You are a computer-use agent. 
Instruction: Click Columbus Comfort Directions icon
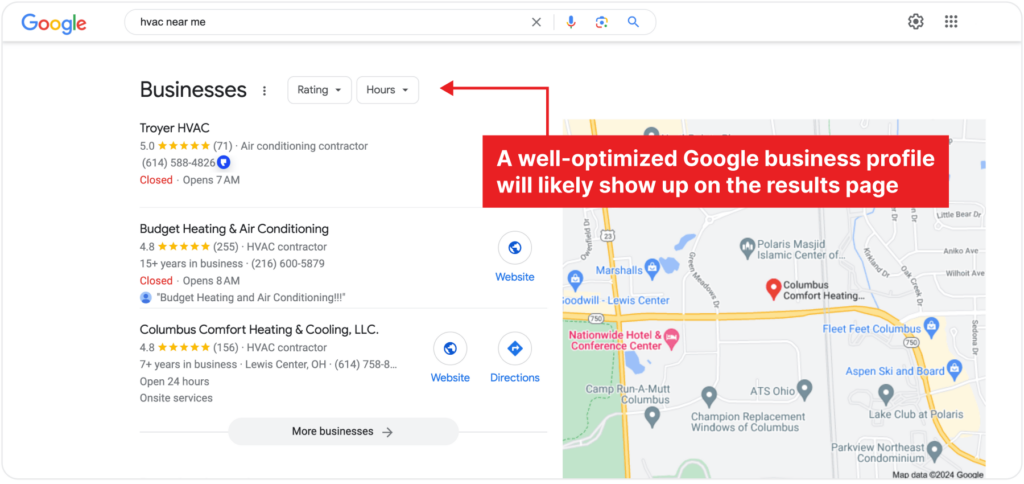(x=515, y=348)
